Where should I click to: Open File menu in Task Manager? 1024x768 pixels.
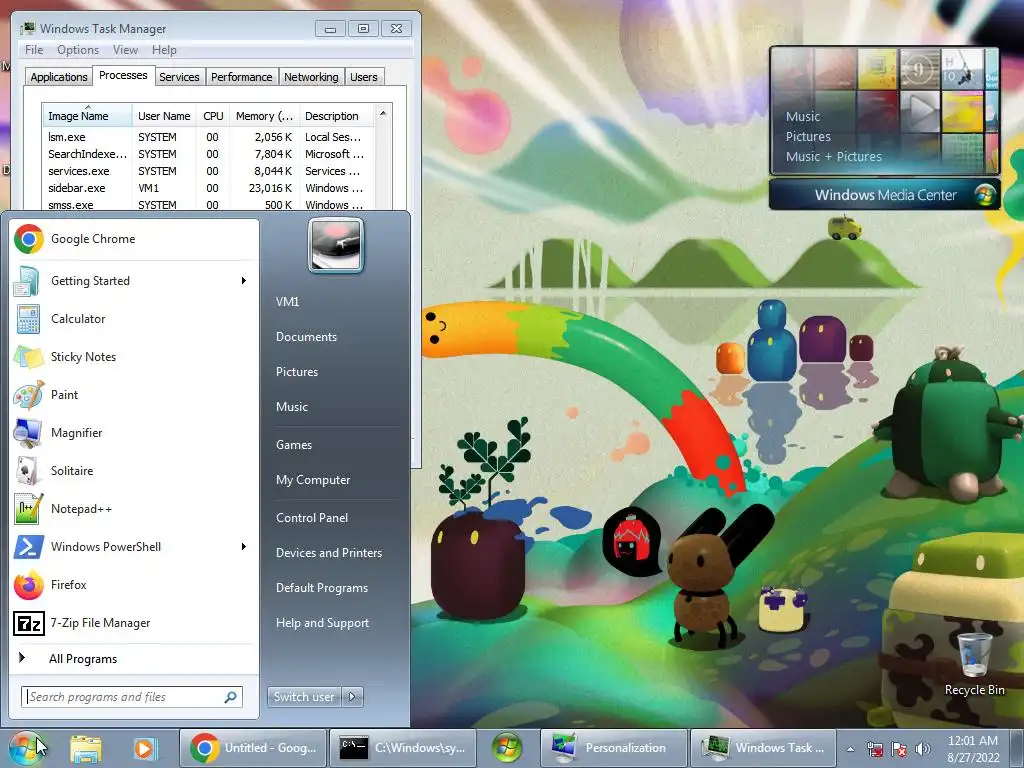pyautogui.click(x=34, y=50)
